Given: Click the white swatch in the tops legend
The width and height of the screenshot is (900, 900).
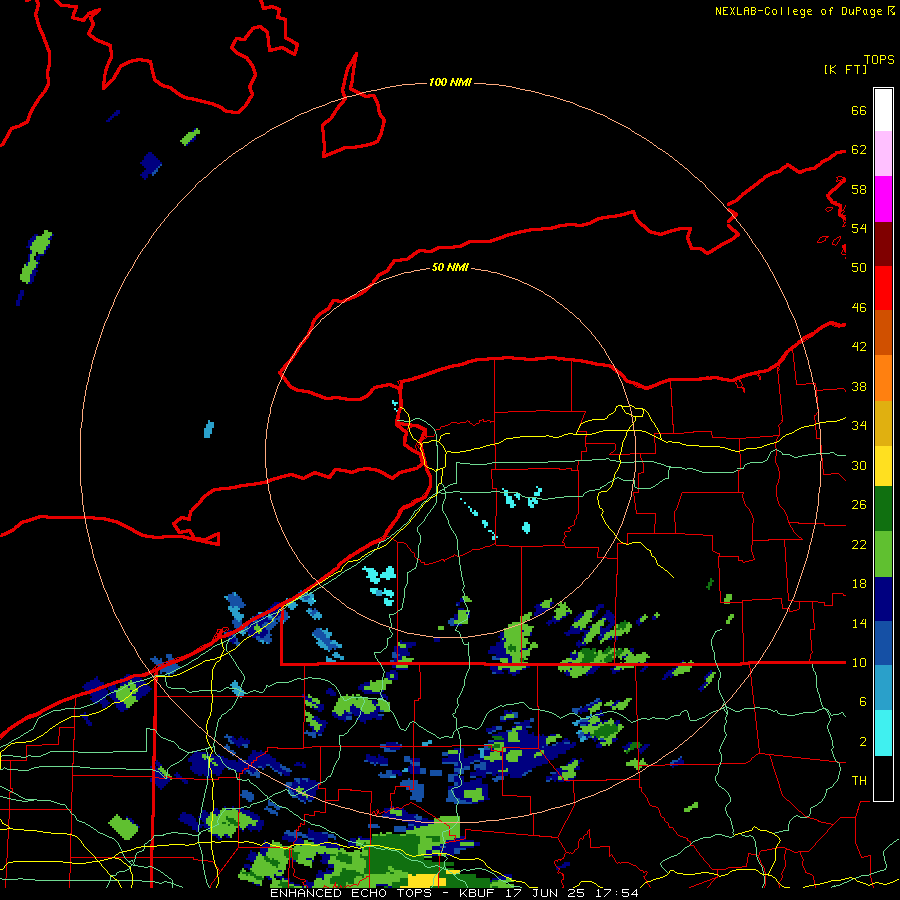Looking at the screenshot, I should pyautogui.click(x=883, y=110).
